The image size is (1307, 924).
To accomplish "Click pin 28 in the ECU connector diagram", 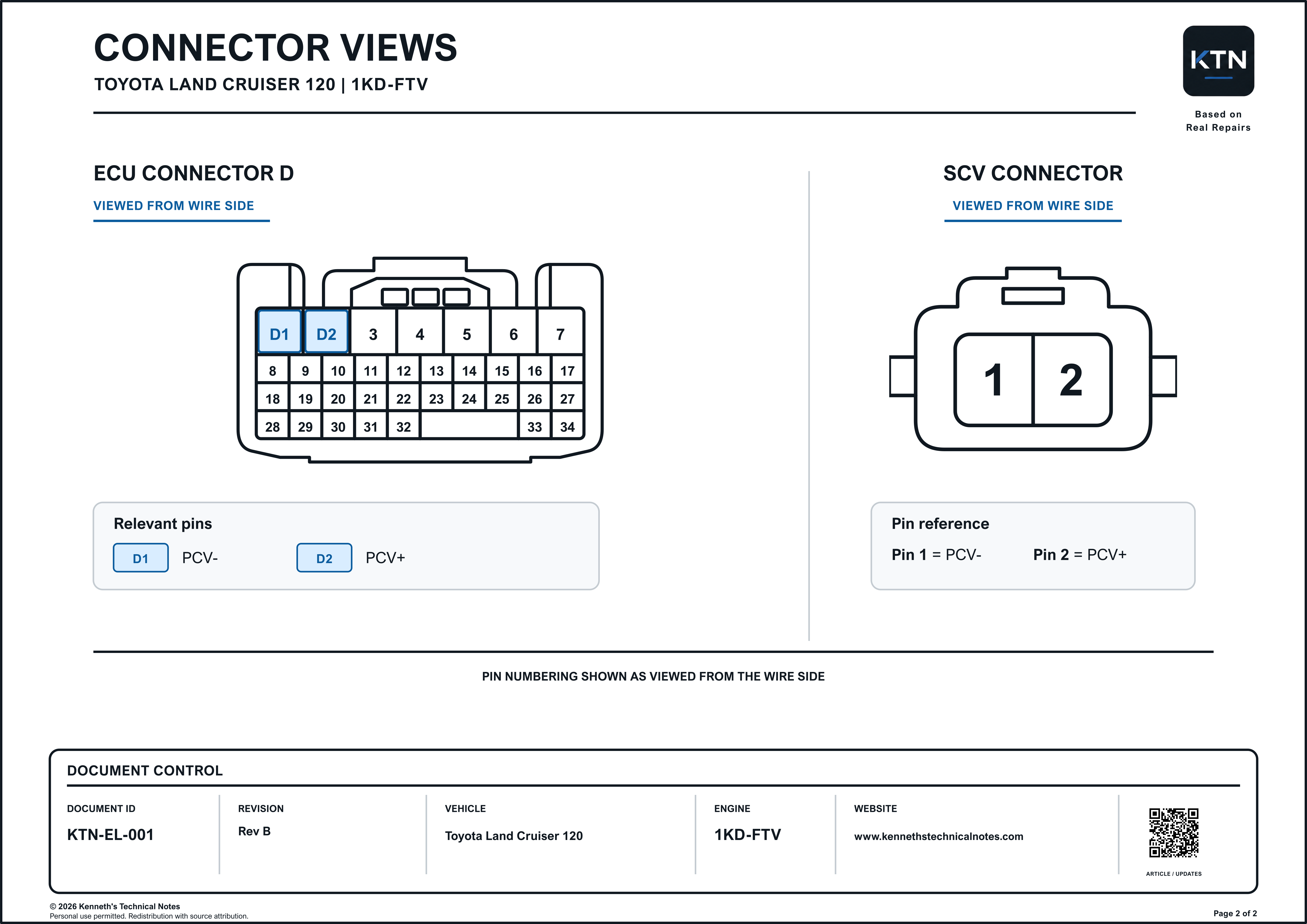I will click(273, 426).
